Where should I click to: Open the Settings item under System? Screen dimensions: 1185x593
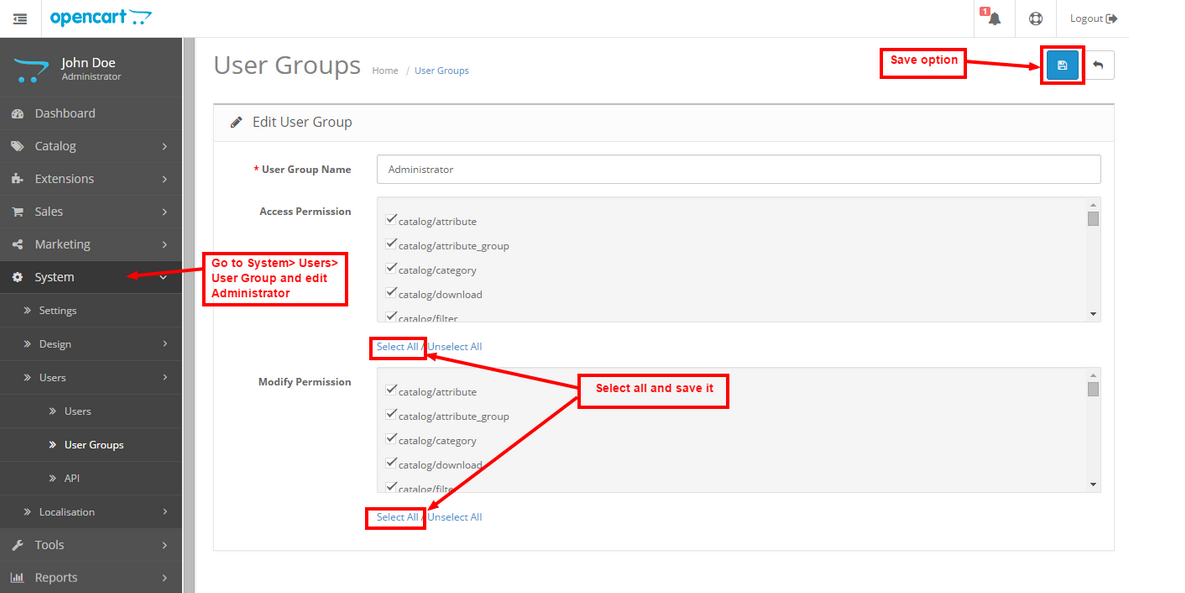[x=58, y=311]
